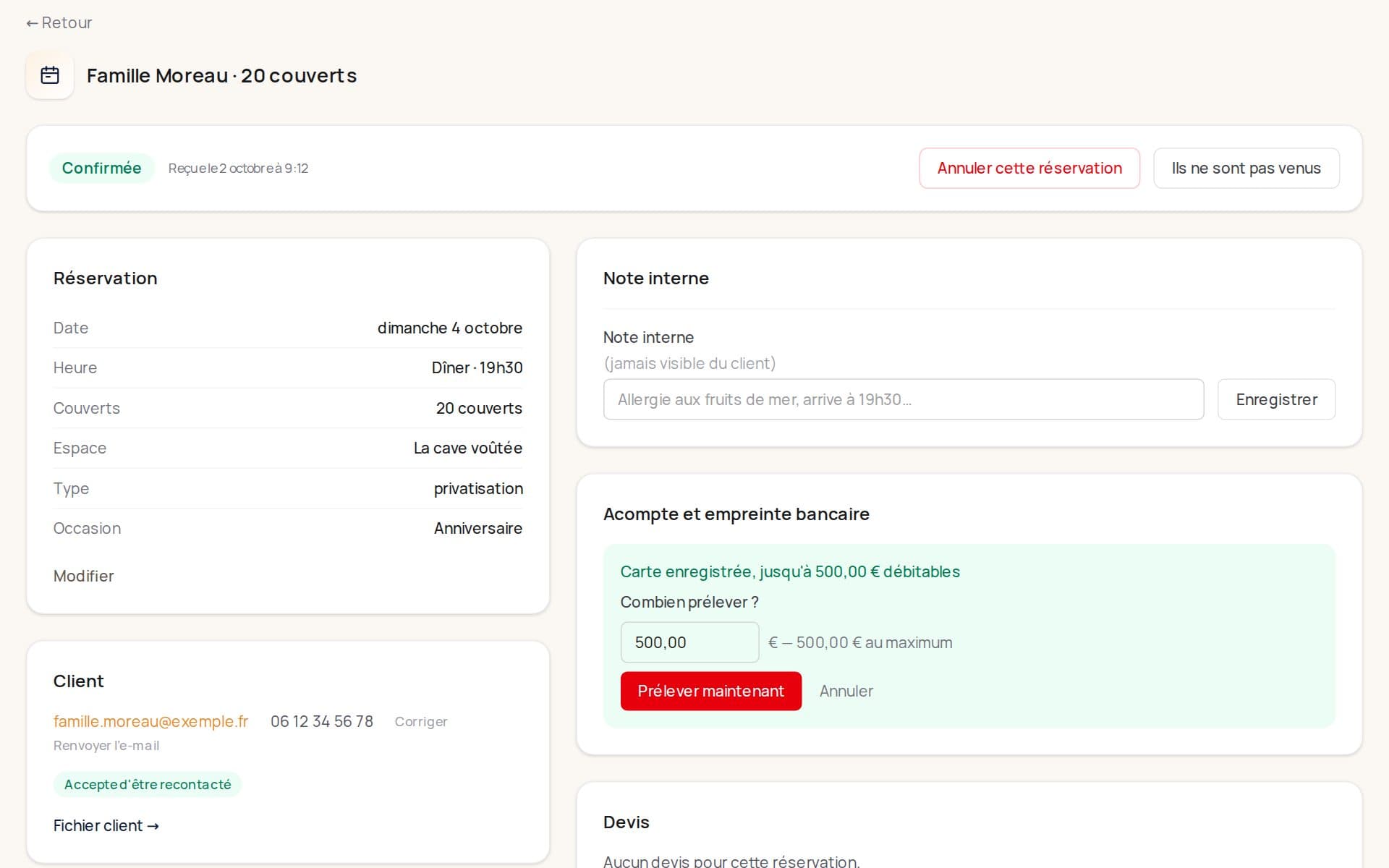Click La cave voûtée space value
The height and width of the screenshot is (868, 1389).
[x=467, y=448]
